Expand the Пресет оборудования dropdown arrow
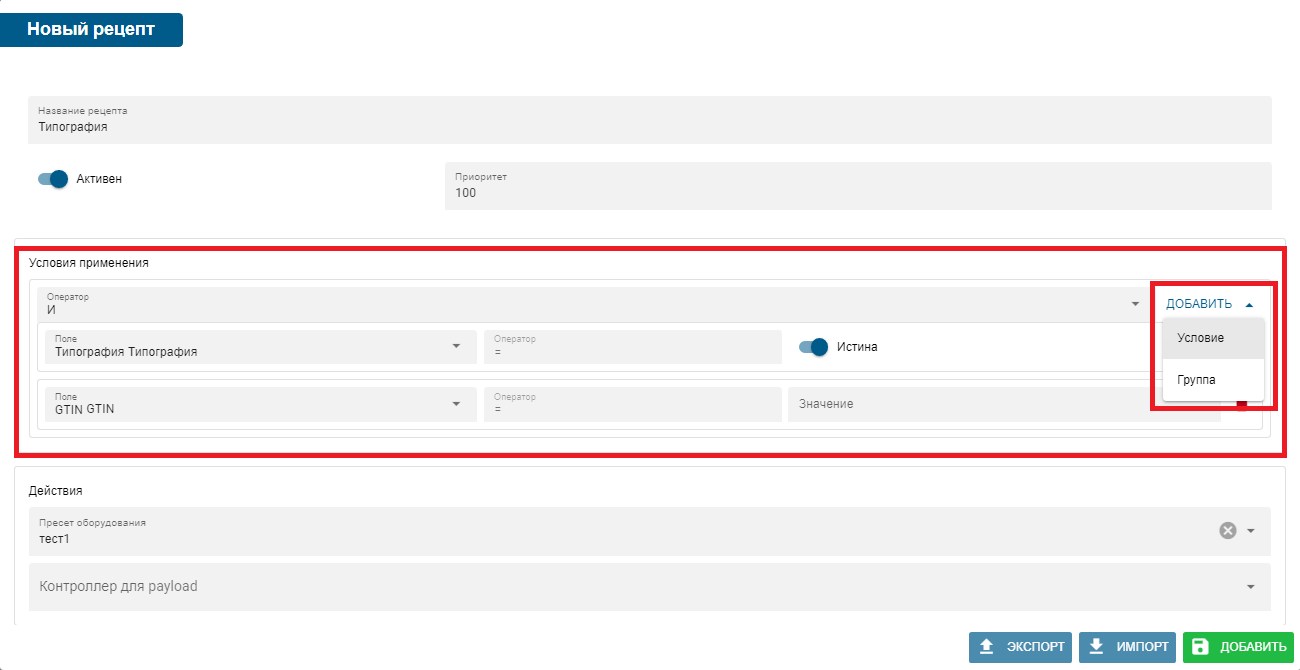 (x=1250, y=531)
